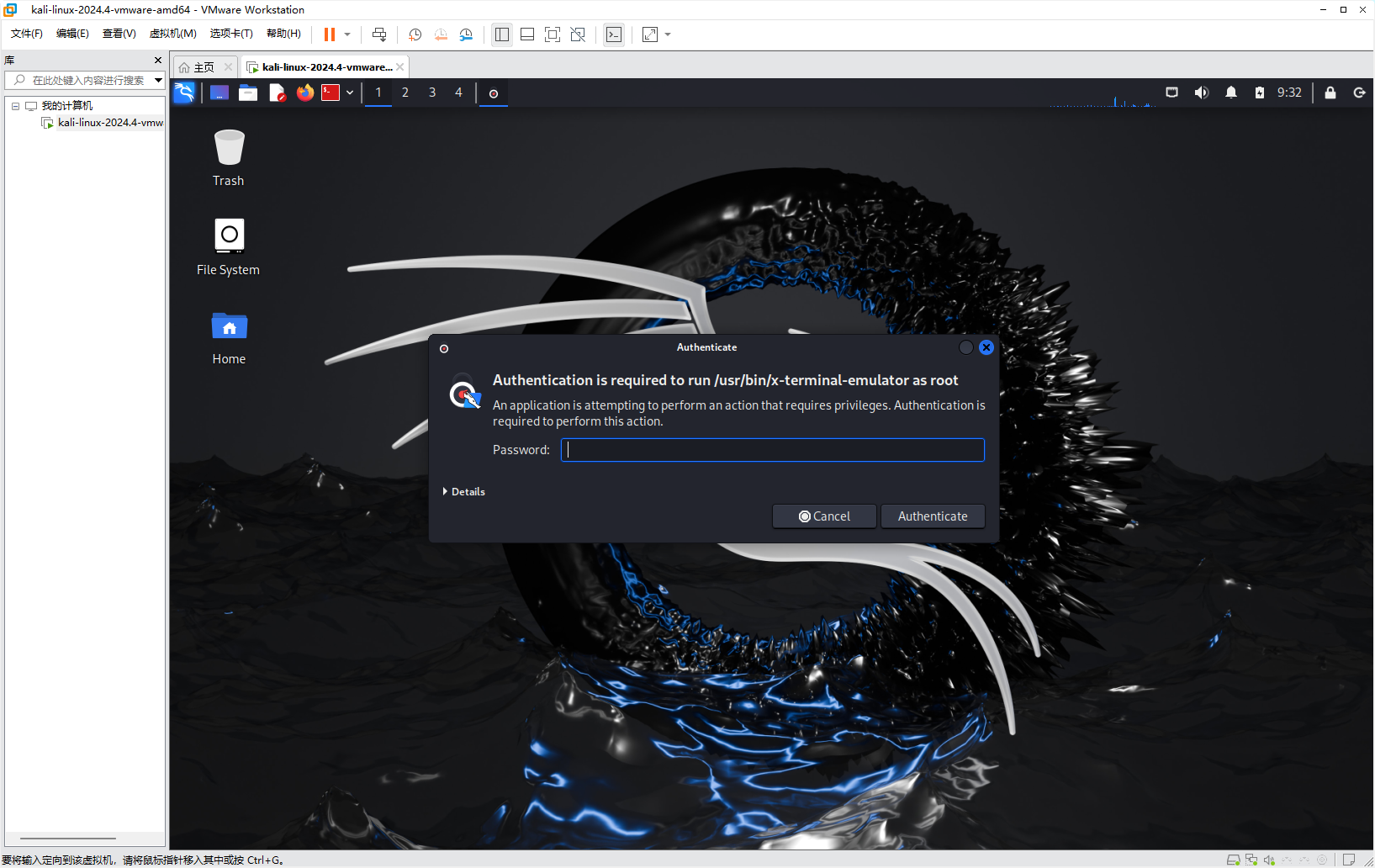Click the hard disk status icon
Screen dimensions: 1375x868
coord(1233,860)
